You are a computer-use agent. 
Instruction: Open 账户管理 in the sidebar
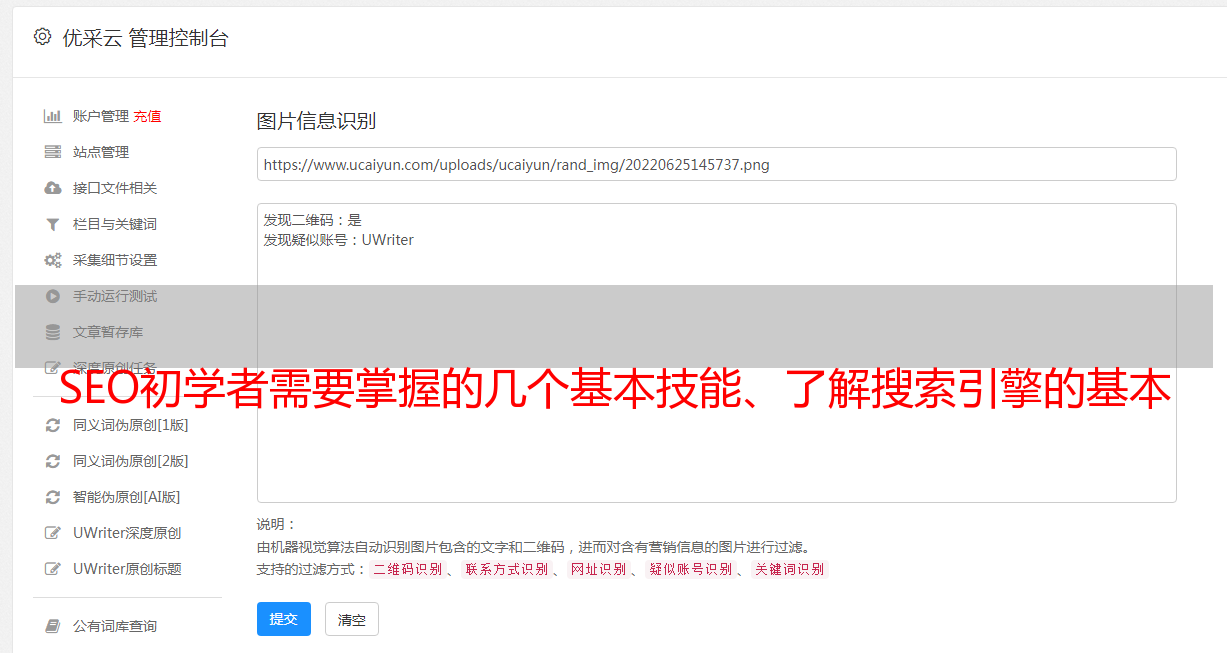[x=101, y=116]
